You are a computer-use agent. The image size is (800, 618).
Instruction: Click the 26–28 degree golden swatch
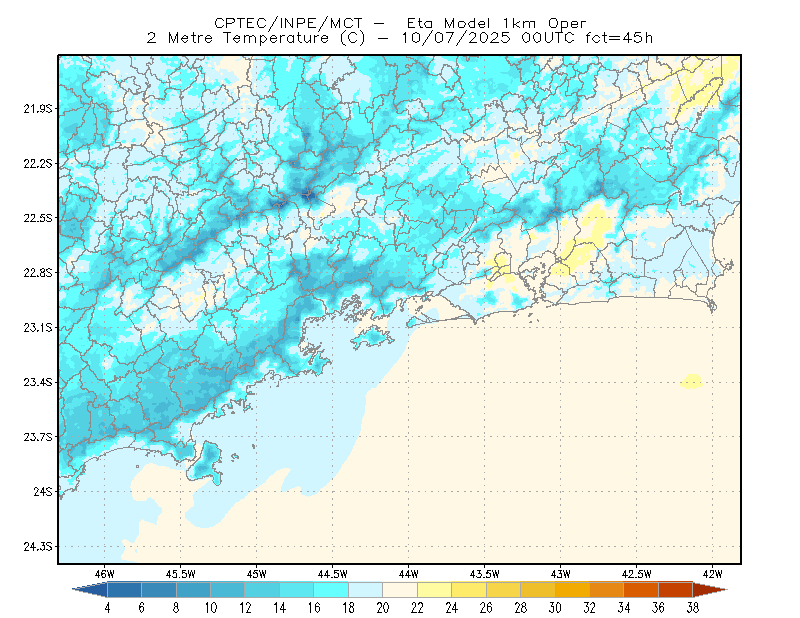[504, 589]
